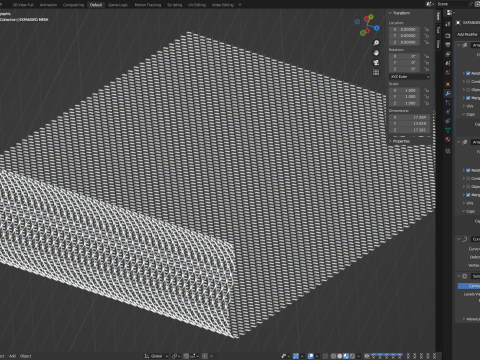Expand UVs section in first Array modifier
The height and width of the screenshot is (360, 480).
click(x=464, y=106)
